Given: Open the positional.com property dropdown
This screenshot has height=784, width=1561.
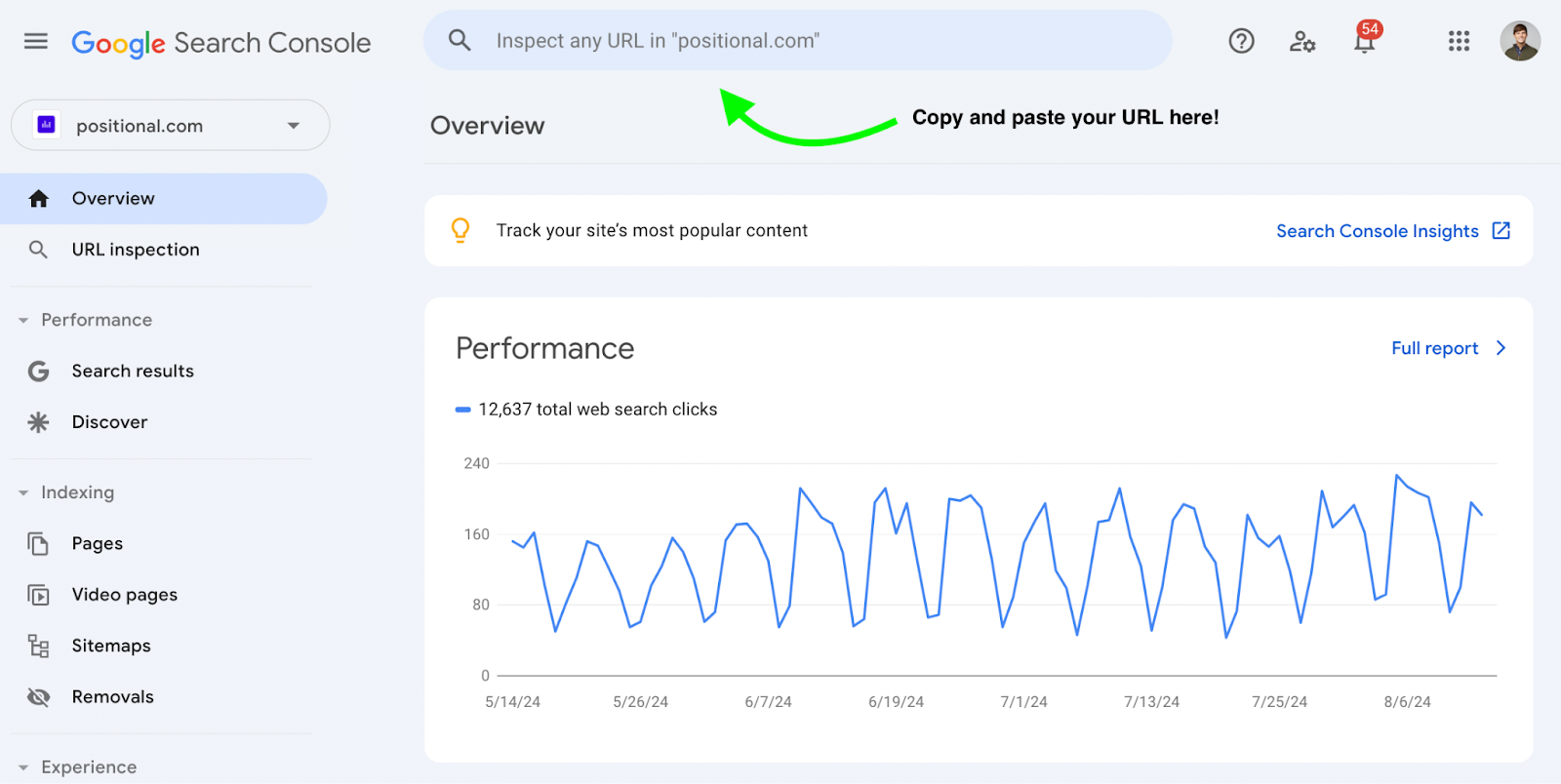Looking at the screenshot, I should (171, 125).
